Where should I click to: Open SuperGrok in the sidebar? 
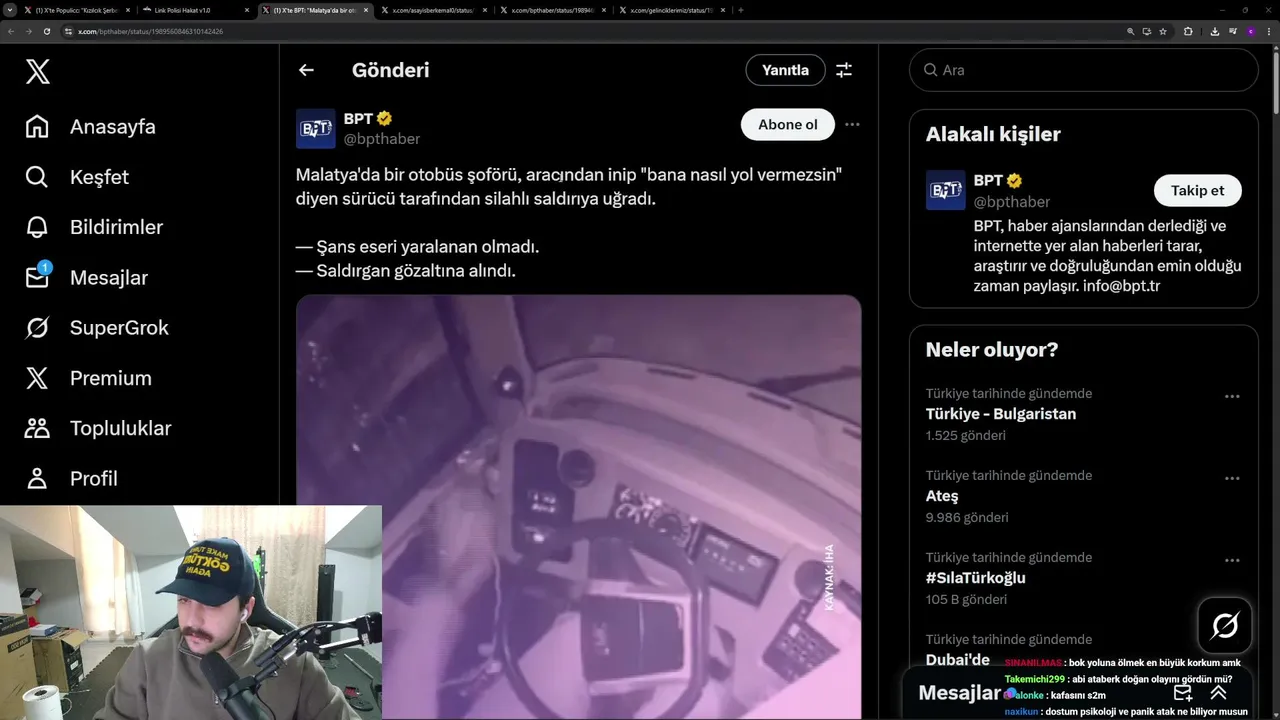(96, 328)
